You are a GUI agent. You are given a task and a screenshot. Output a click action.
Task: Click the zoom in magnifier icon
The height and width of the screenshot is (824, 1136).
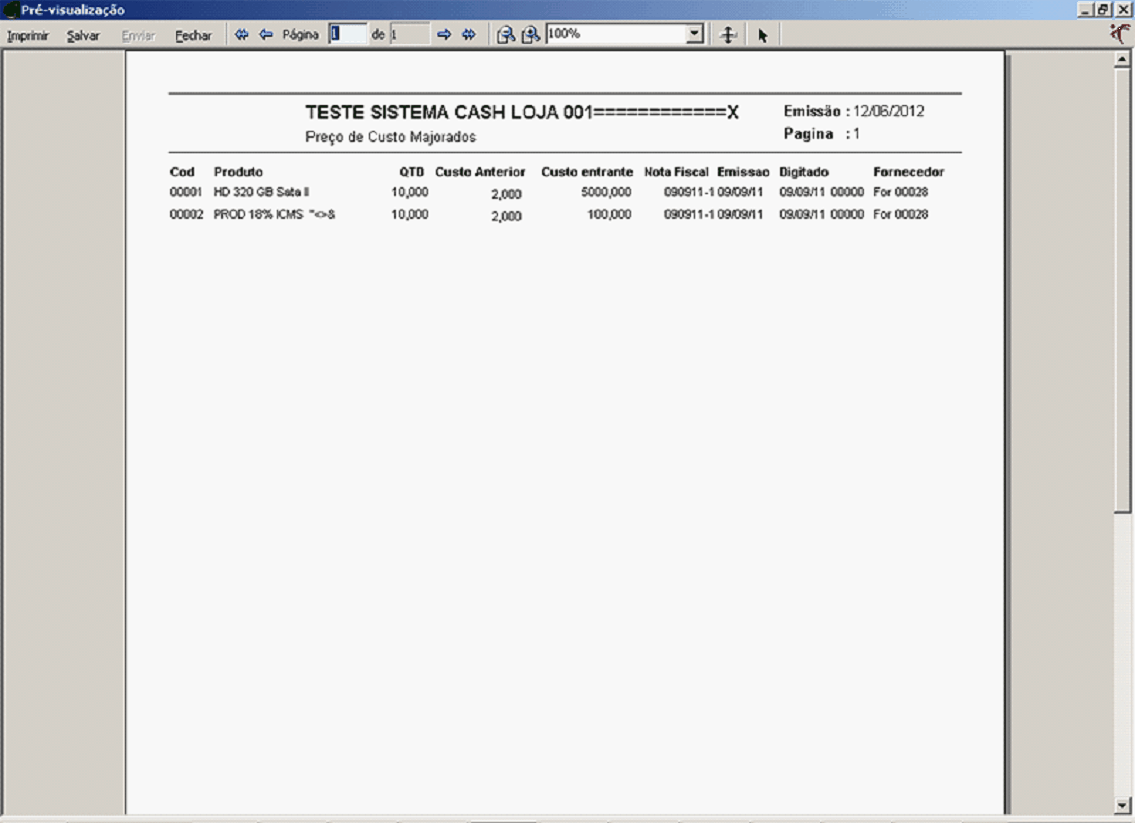click(531, 35)
